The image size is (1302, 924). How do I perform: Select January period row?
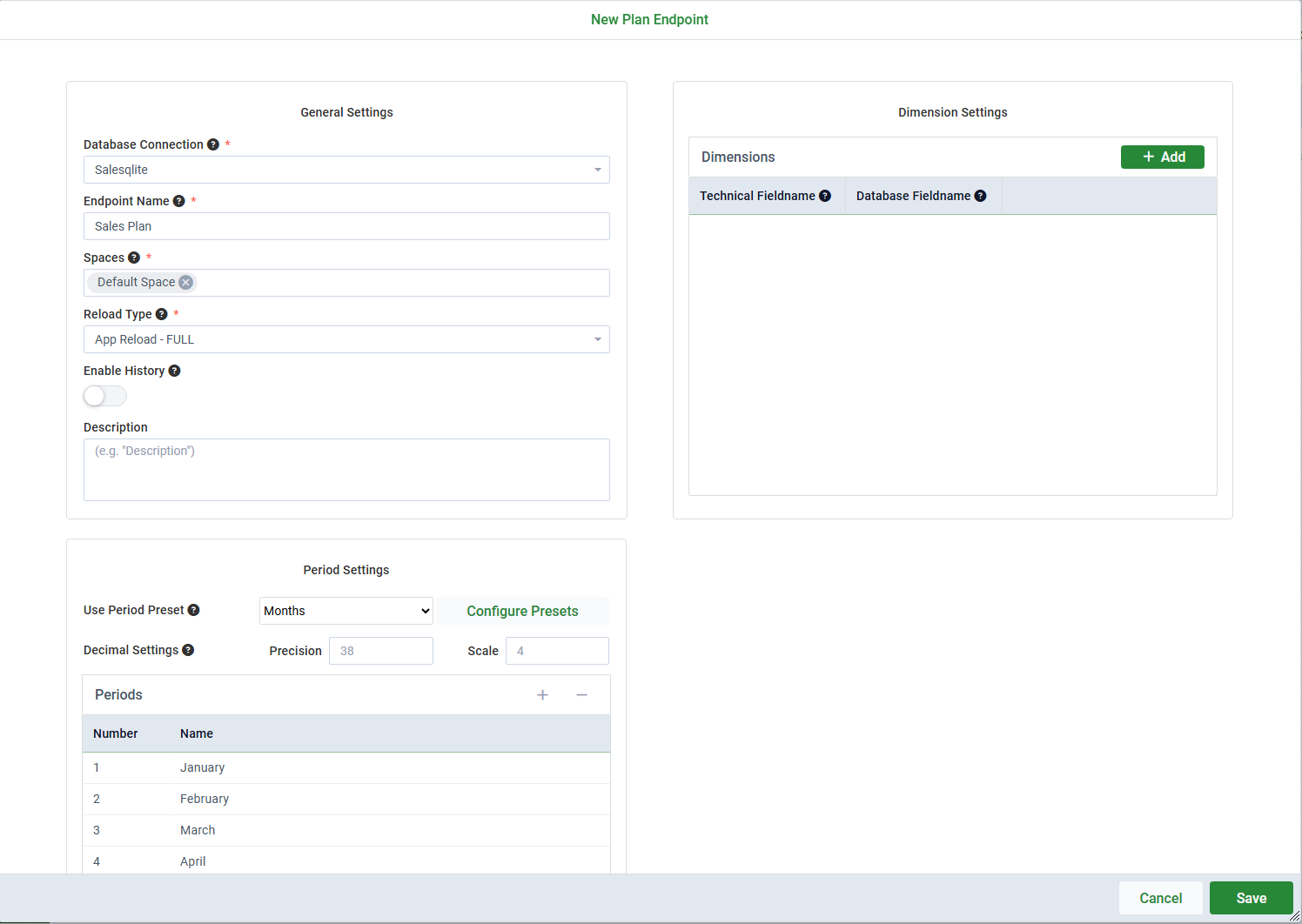[x=346, y=767]
